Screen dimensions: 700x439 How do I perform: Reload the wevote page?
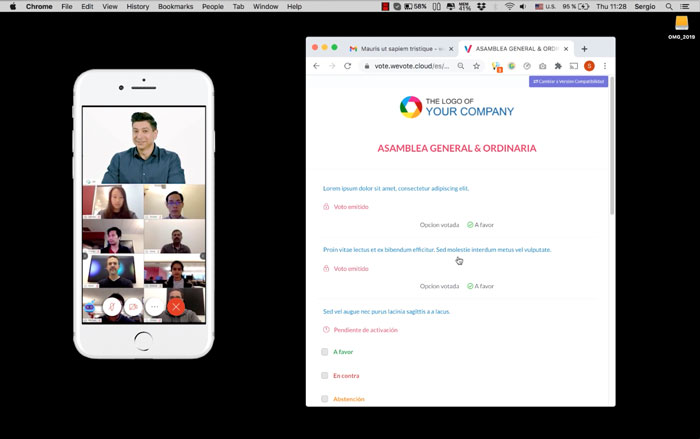coord(347,66)
